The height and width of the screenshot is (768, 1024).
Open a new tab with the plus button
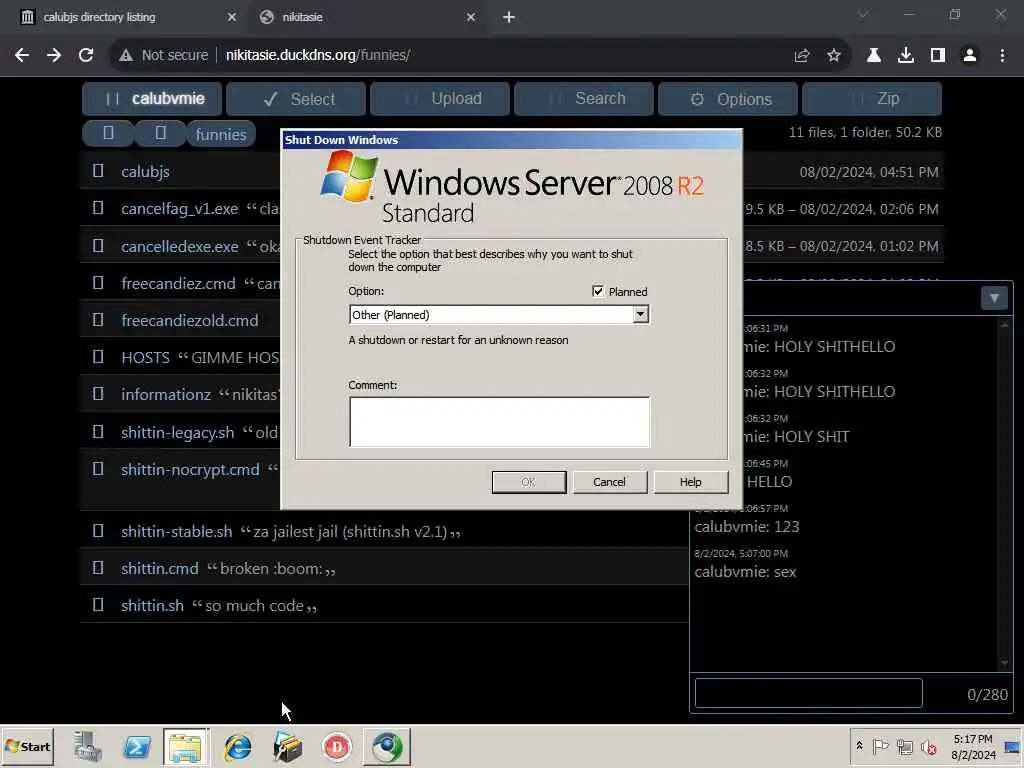509,18
